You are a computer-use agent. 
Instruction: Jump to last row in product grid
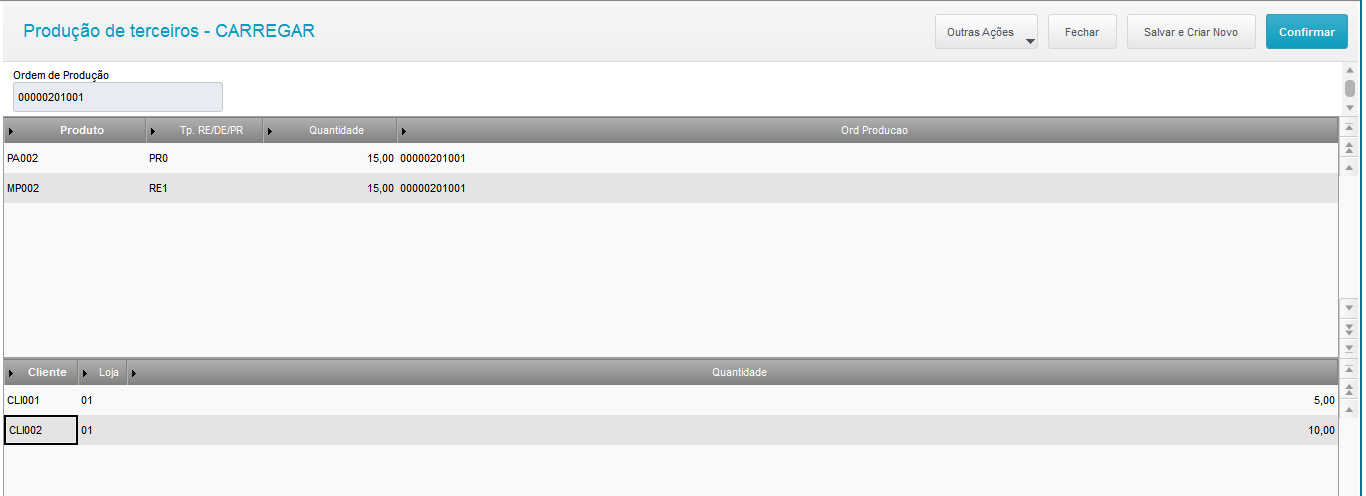(x=1349, y=346)
